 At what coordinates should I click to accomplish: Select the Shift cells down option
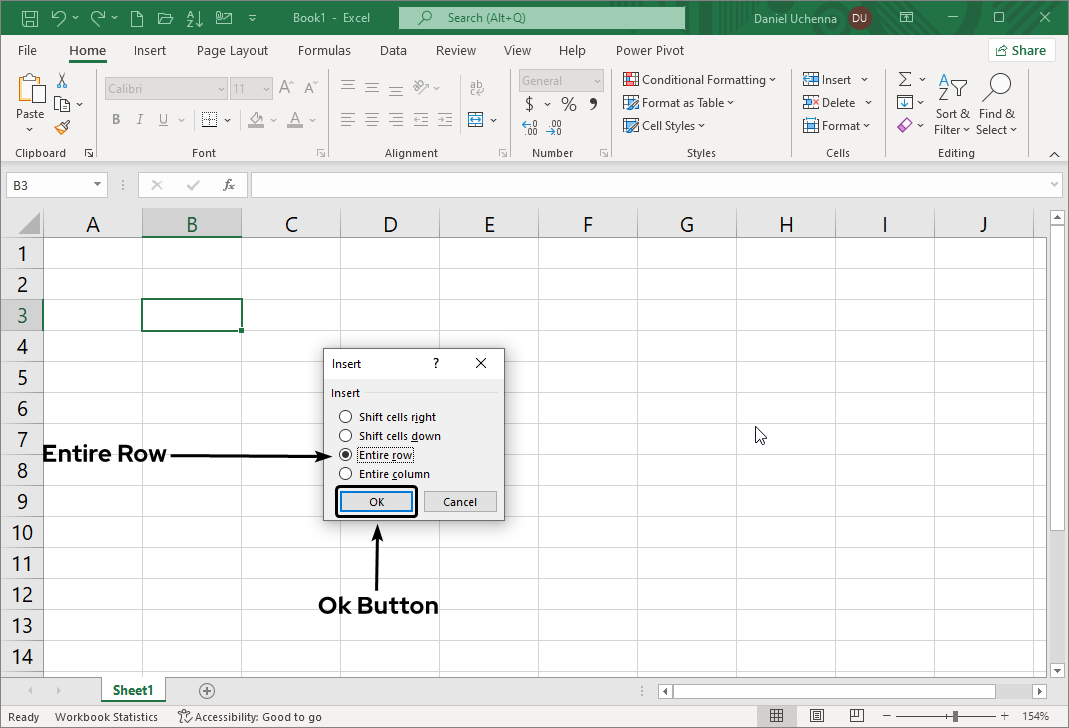[x=345, y=436]
